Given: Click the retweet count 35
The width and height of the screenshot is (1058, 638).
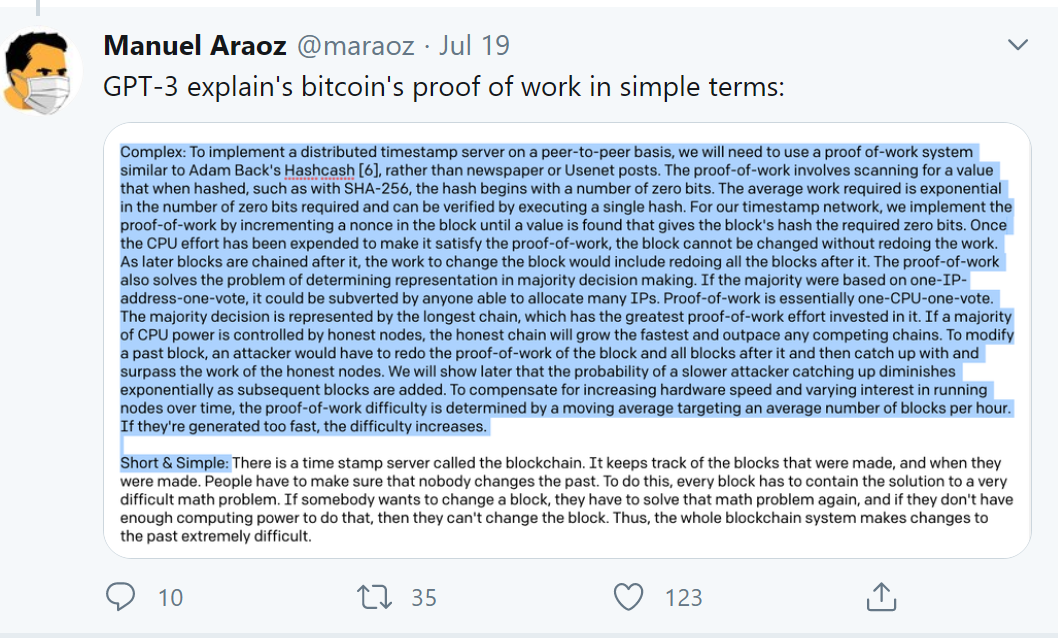Looking at the screenshot, I should pyautogui.click(x=424, y=598).
